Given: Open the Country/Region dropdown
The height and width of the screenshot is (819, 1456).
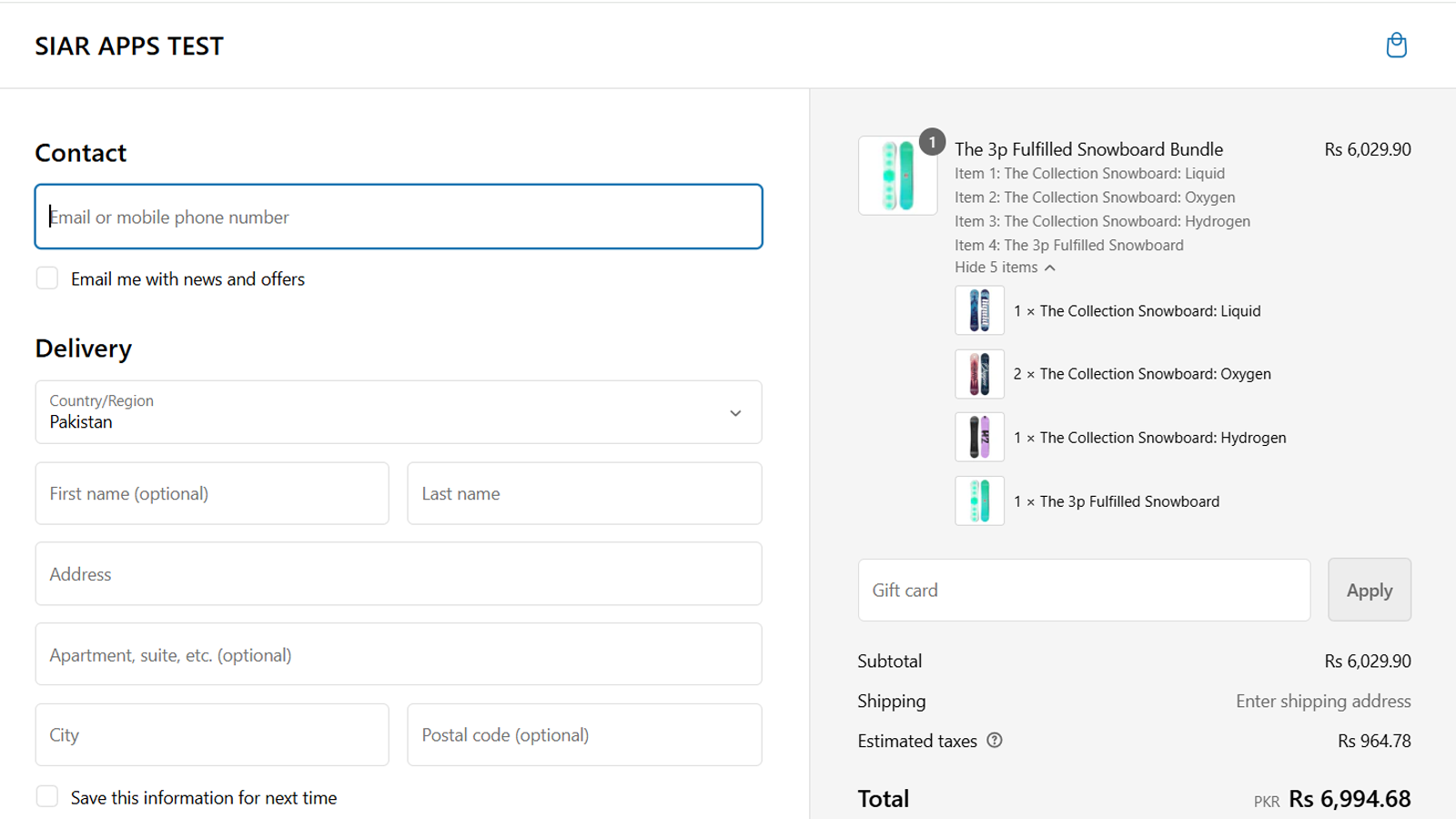Looking at the screenshot, I should point(398,412).
